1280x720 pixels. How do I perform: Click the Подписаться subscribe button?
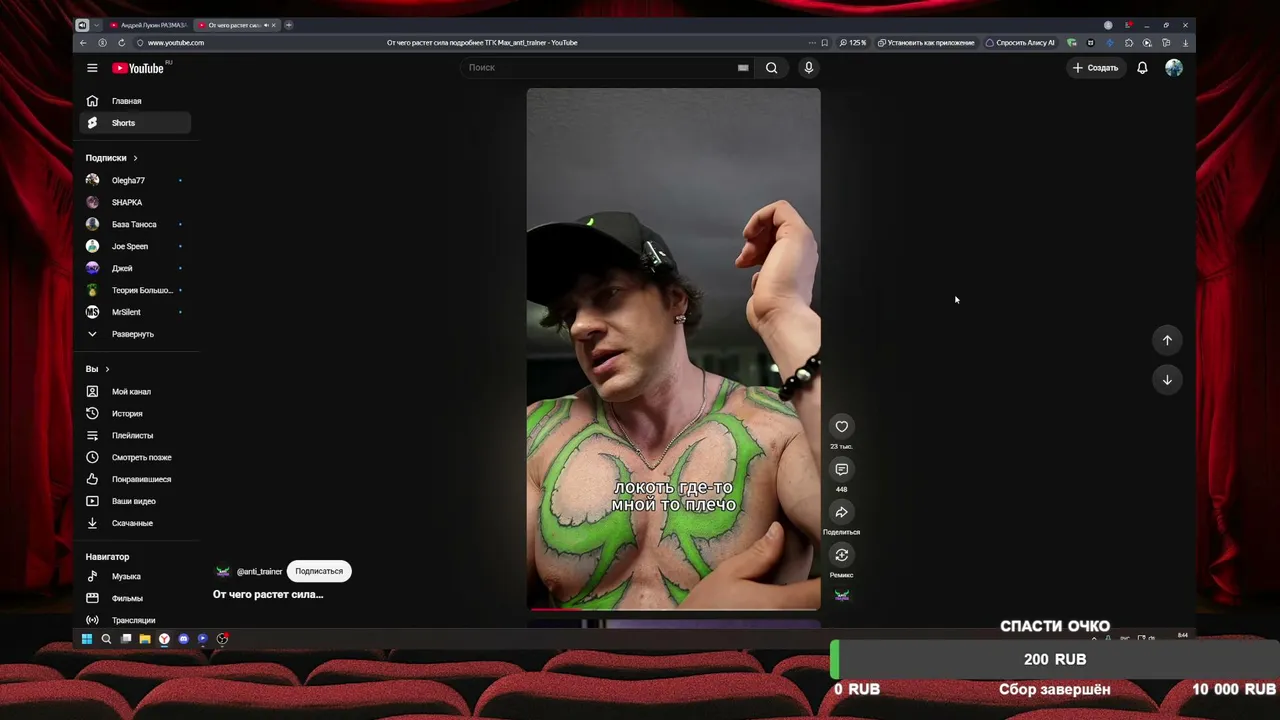click(x=319, y=572)
